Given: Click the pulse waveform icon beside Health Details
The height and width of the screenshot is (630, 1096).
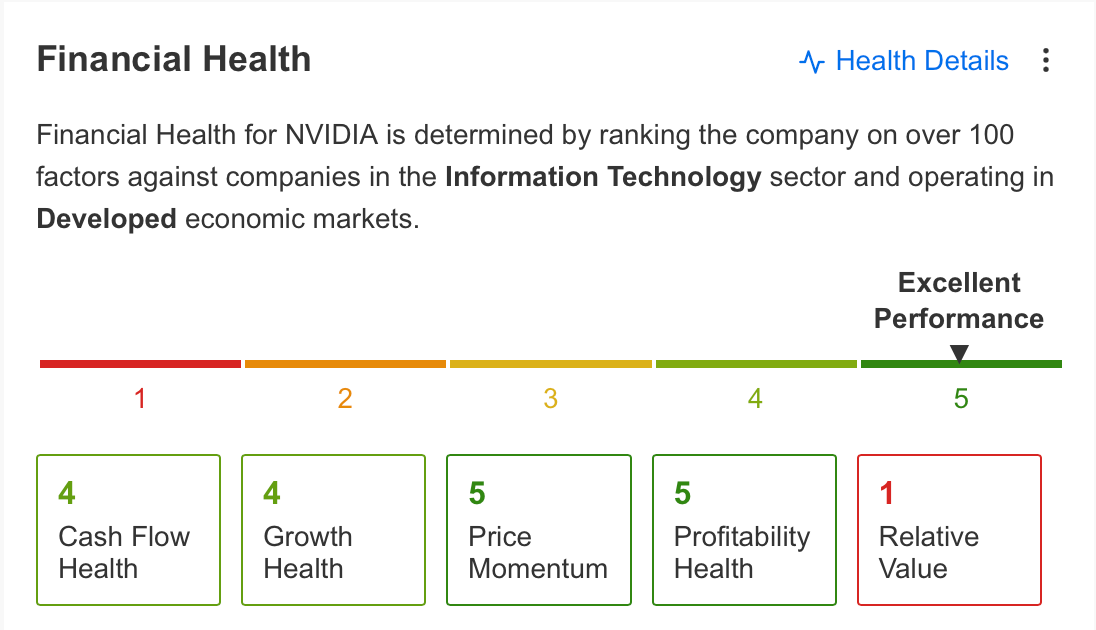Looking at the screenshot, I should point(813,61).
